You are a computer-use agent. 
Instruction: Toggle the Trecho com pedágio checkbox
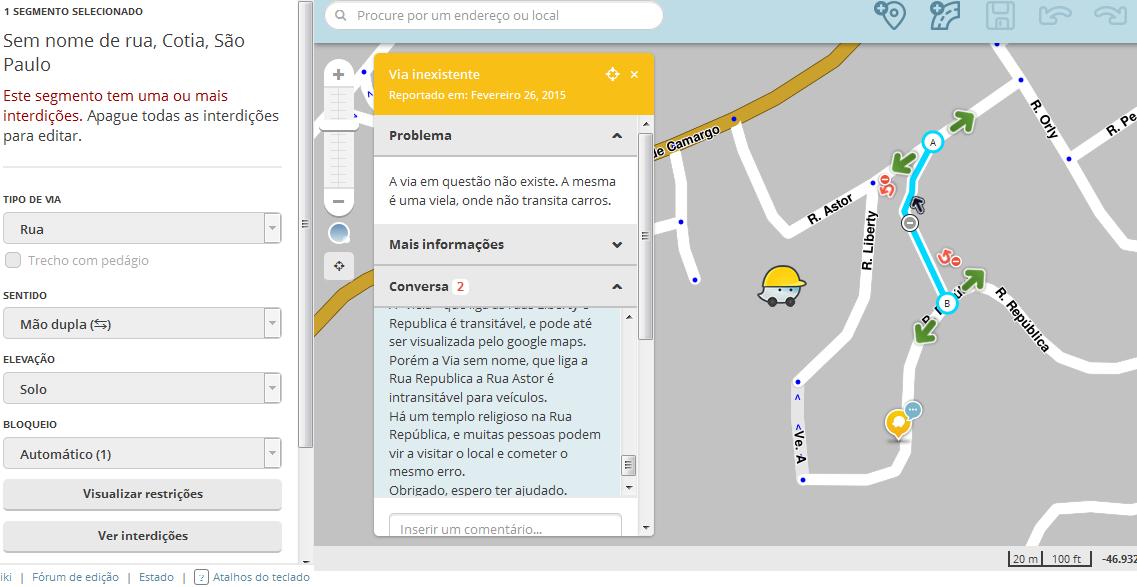[x=12, y=260]
